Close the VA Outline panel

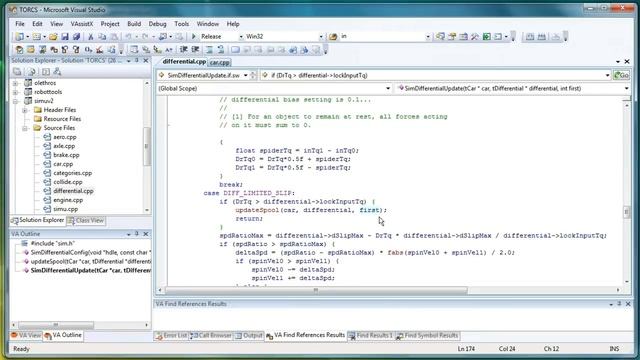(146, 234)
